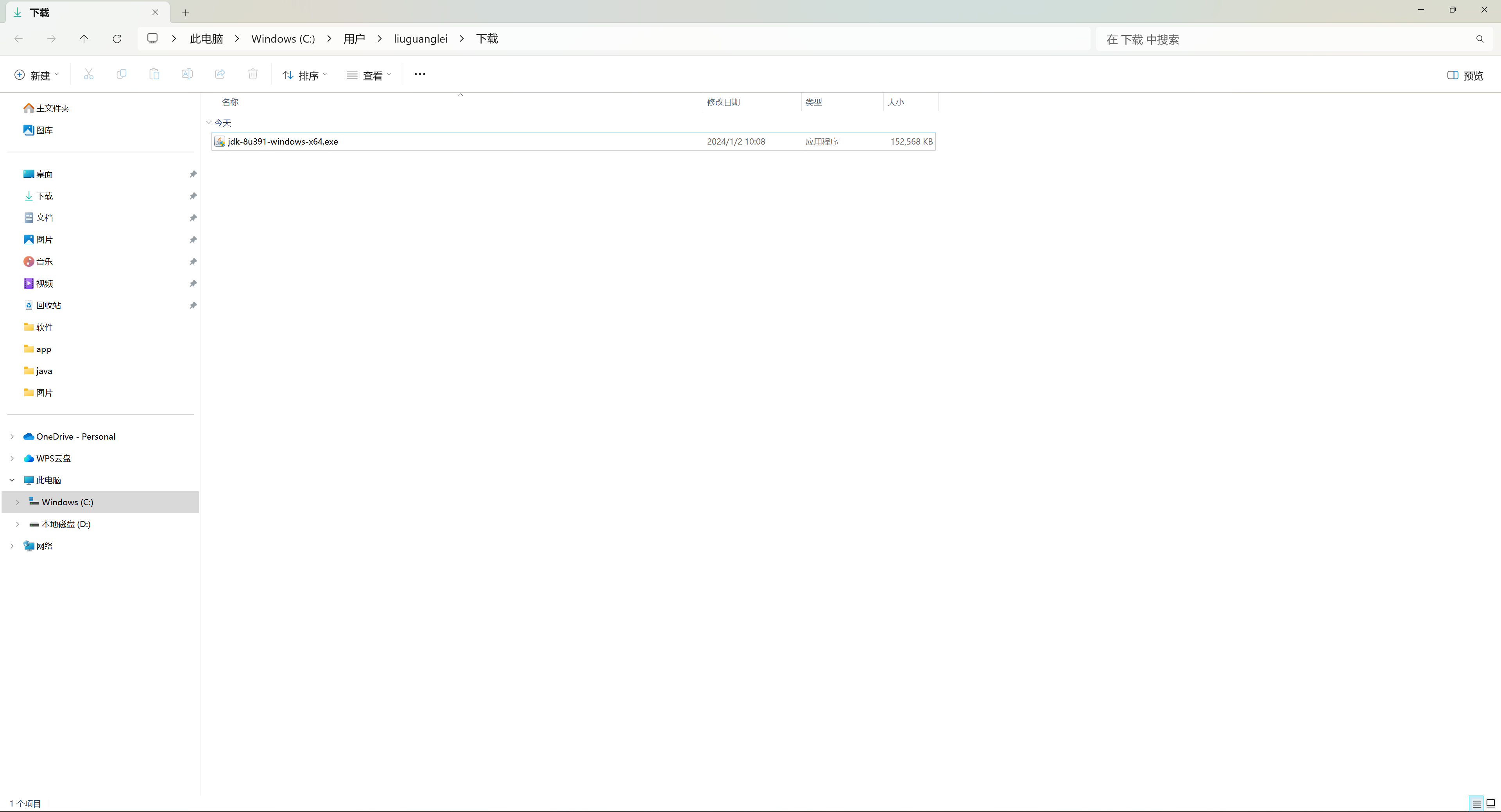
Task: Click the 在 下载 中搜索 search field
Action: 1285,39
